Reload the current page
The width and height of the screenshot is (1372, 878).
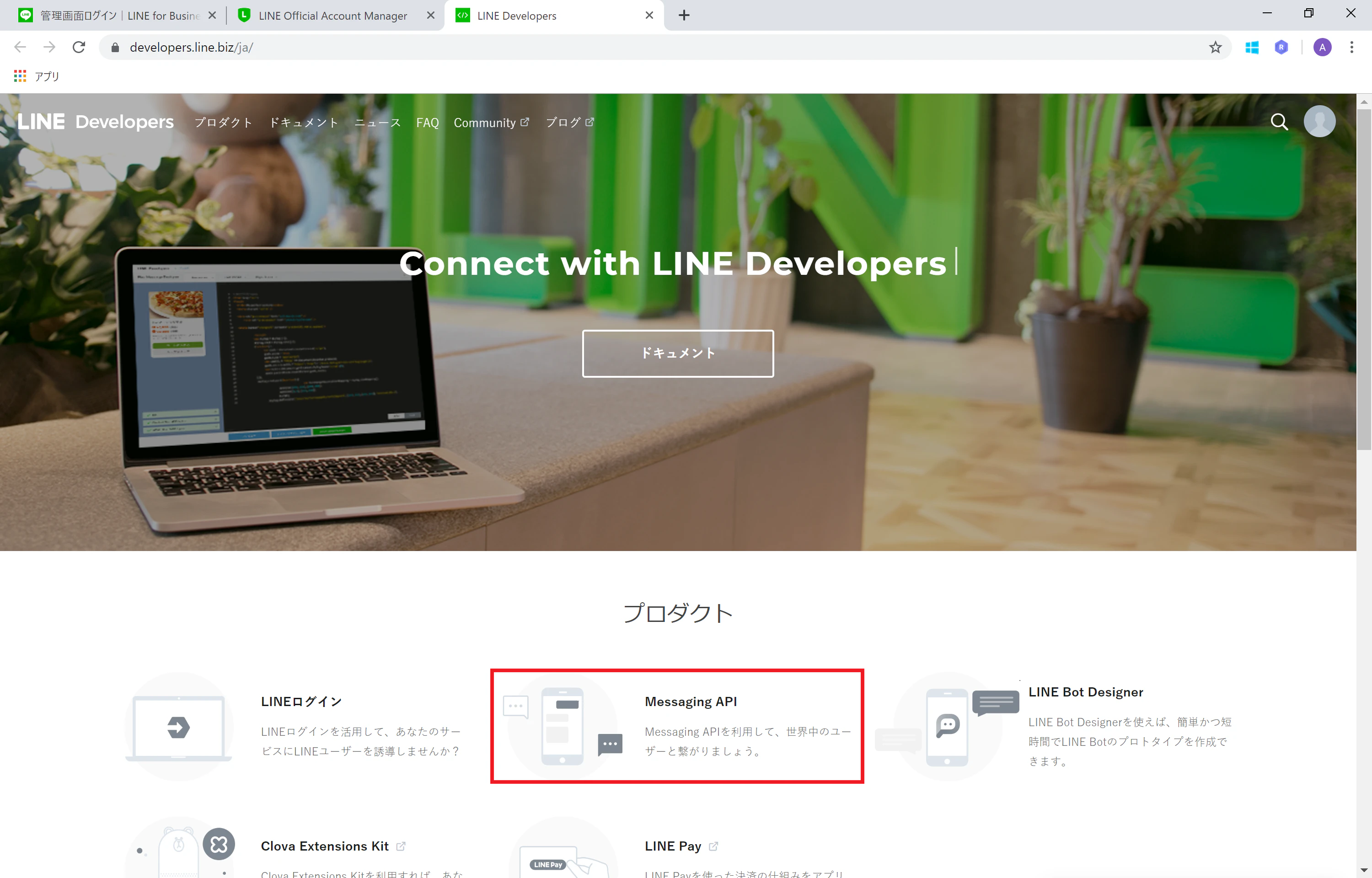point(79,47)
